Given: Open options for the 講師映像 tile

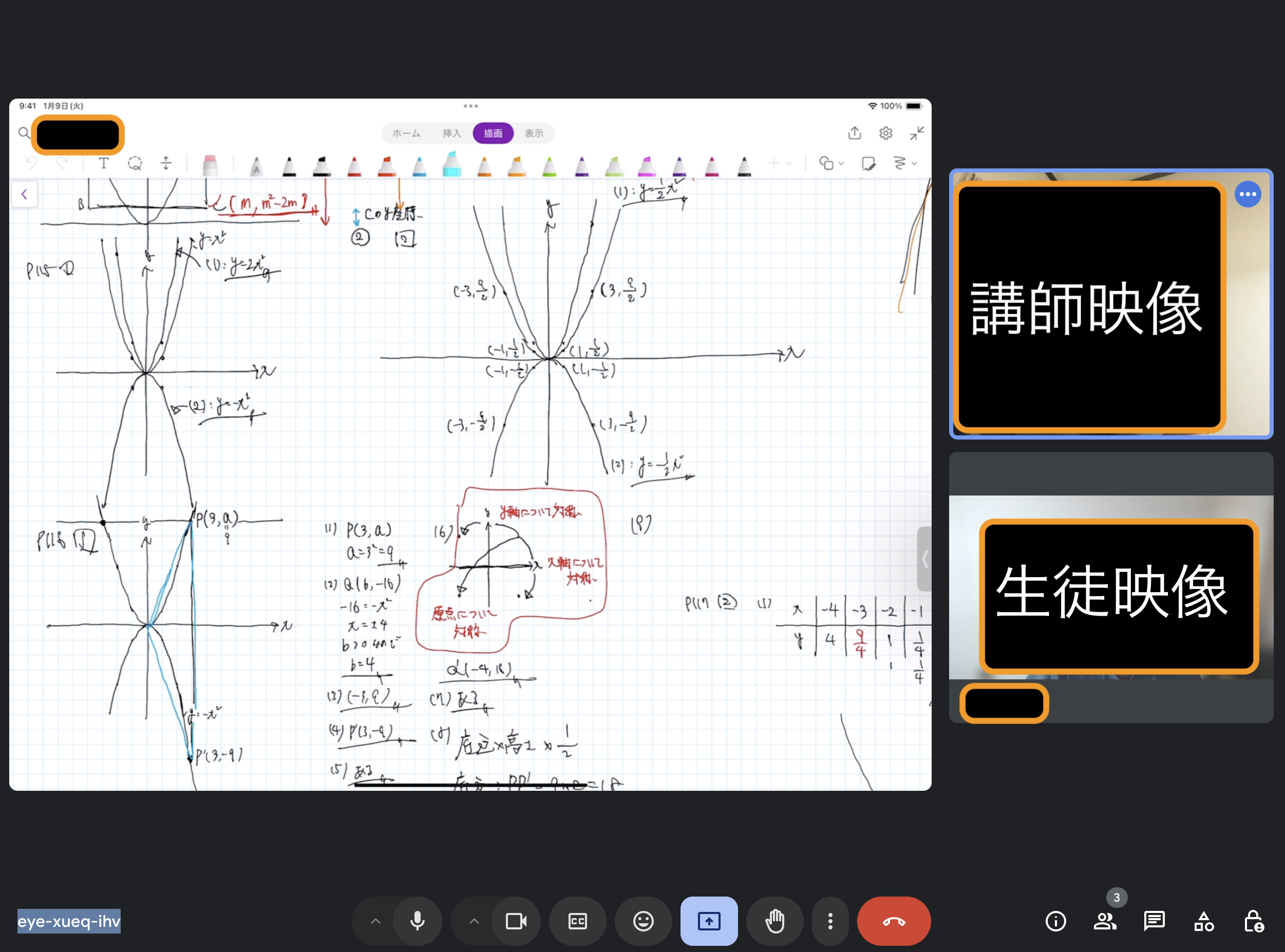Looking at the screenshot, I should coord(1248,194).
